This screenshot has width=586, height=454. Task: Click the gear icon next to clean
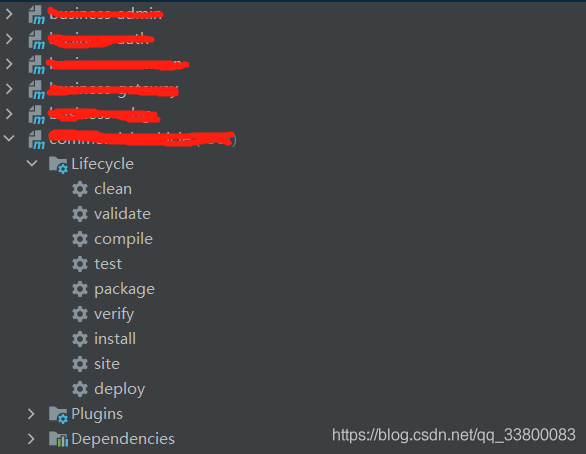coord(80,189)
